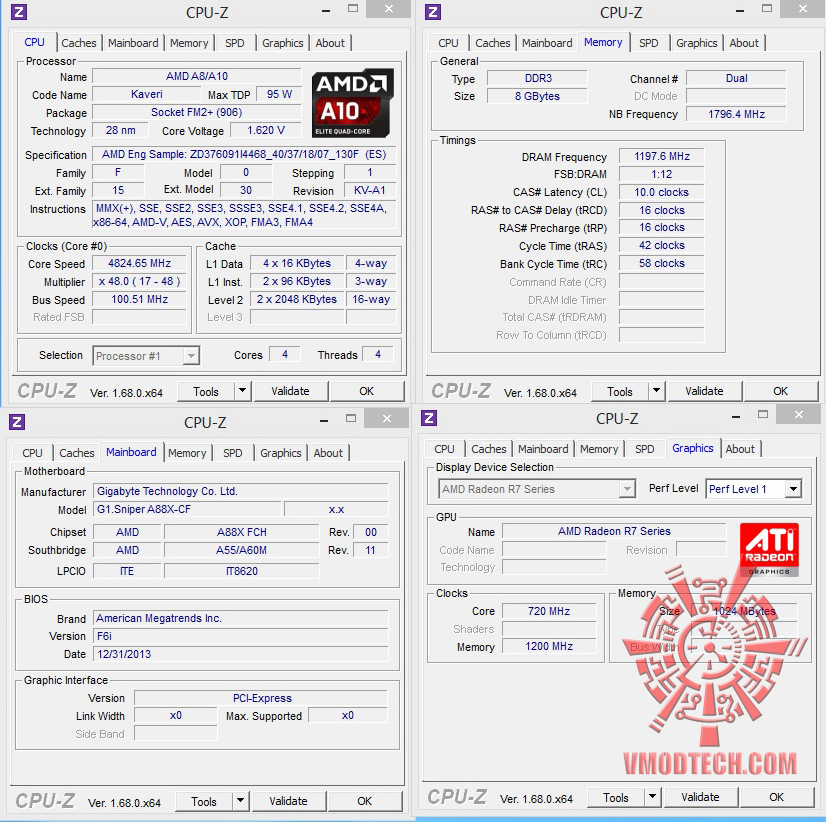Click the DRAM Frequency value 1197.6 MHz

tap(662, 156)
